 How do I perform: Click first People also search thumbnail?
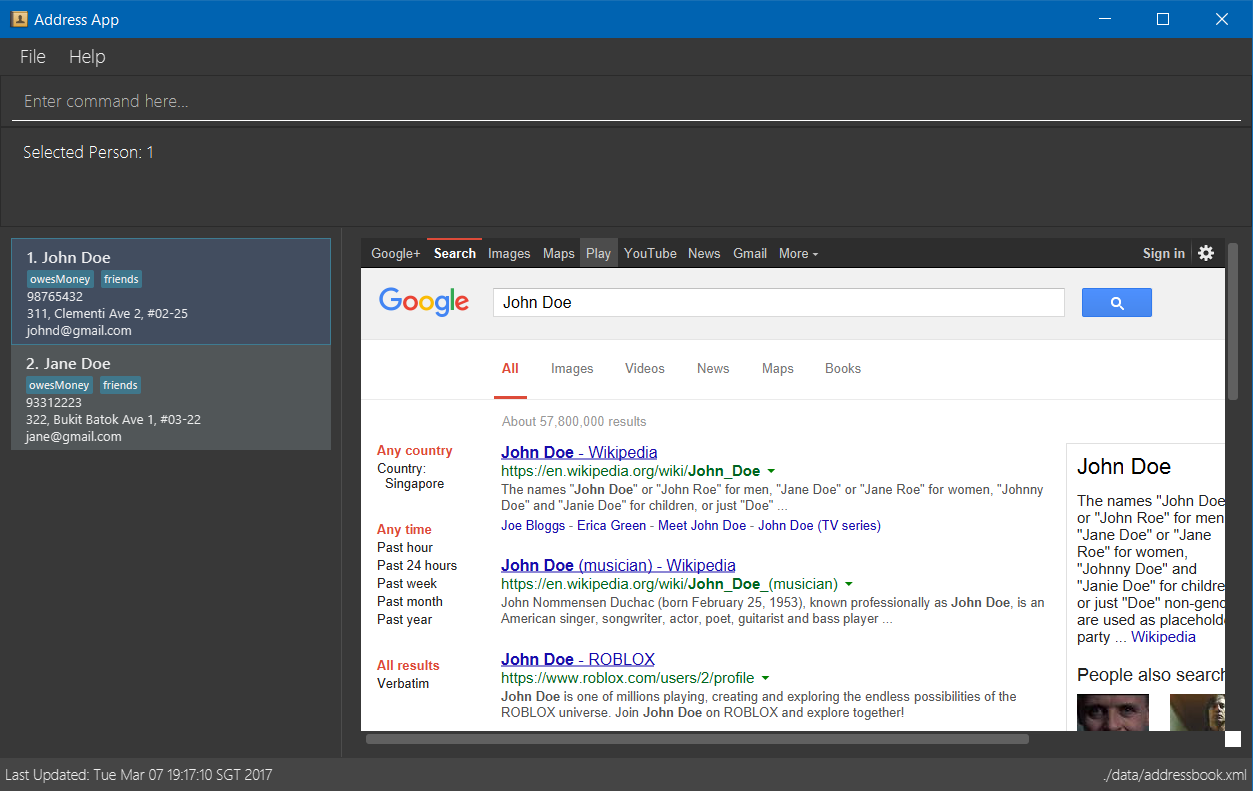tap(1113, 712)
